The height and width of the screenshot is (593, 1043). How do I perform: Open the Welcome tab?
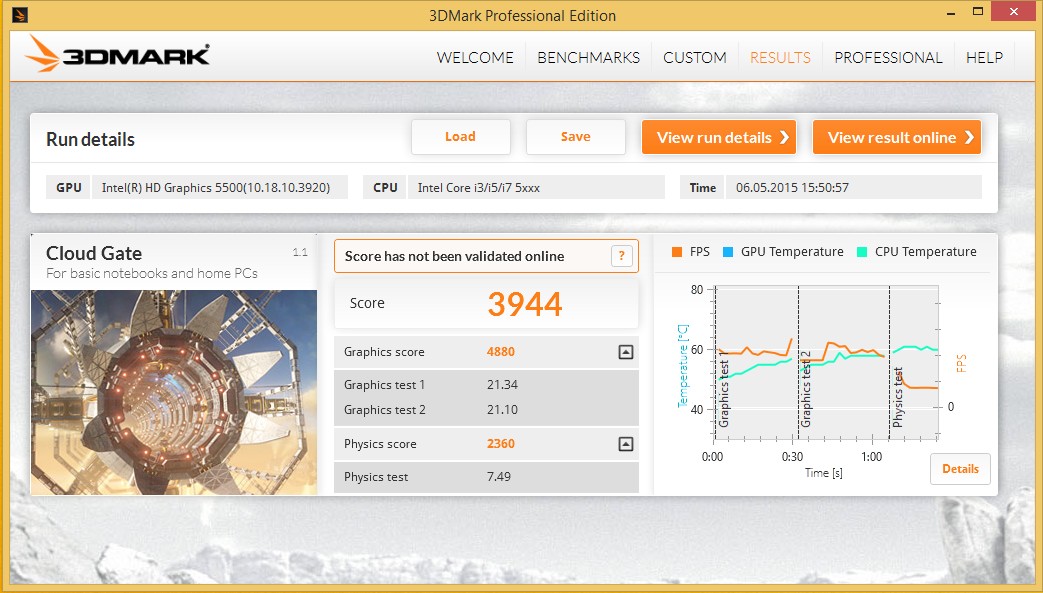pyautogui.click(x=475, y=58)
